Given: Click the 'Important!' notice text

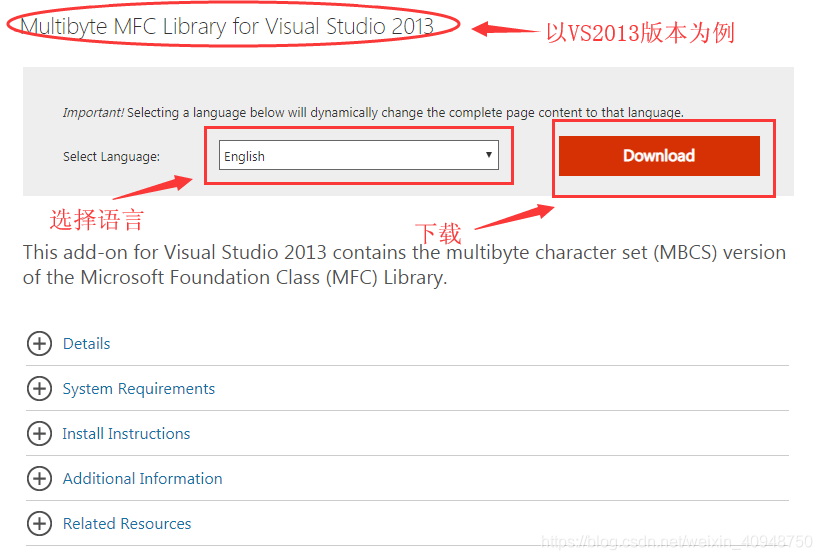Looking at the screenshot, I should [x=373, y=112].
